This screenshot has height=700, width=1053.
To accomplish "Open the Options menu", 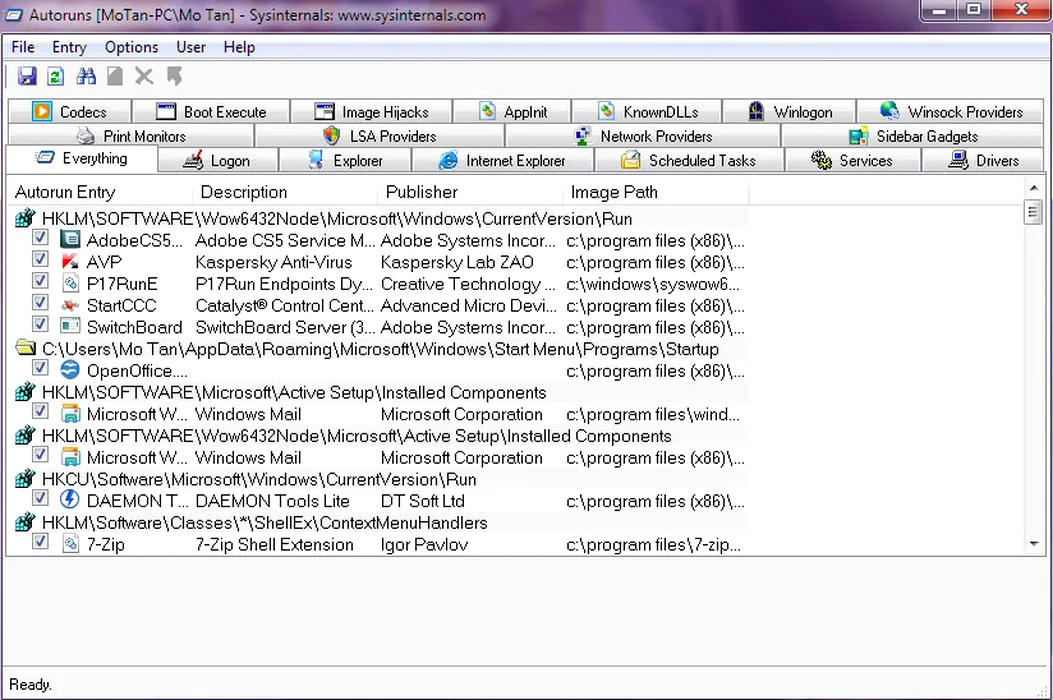I will [x=132, y=47].
